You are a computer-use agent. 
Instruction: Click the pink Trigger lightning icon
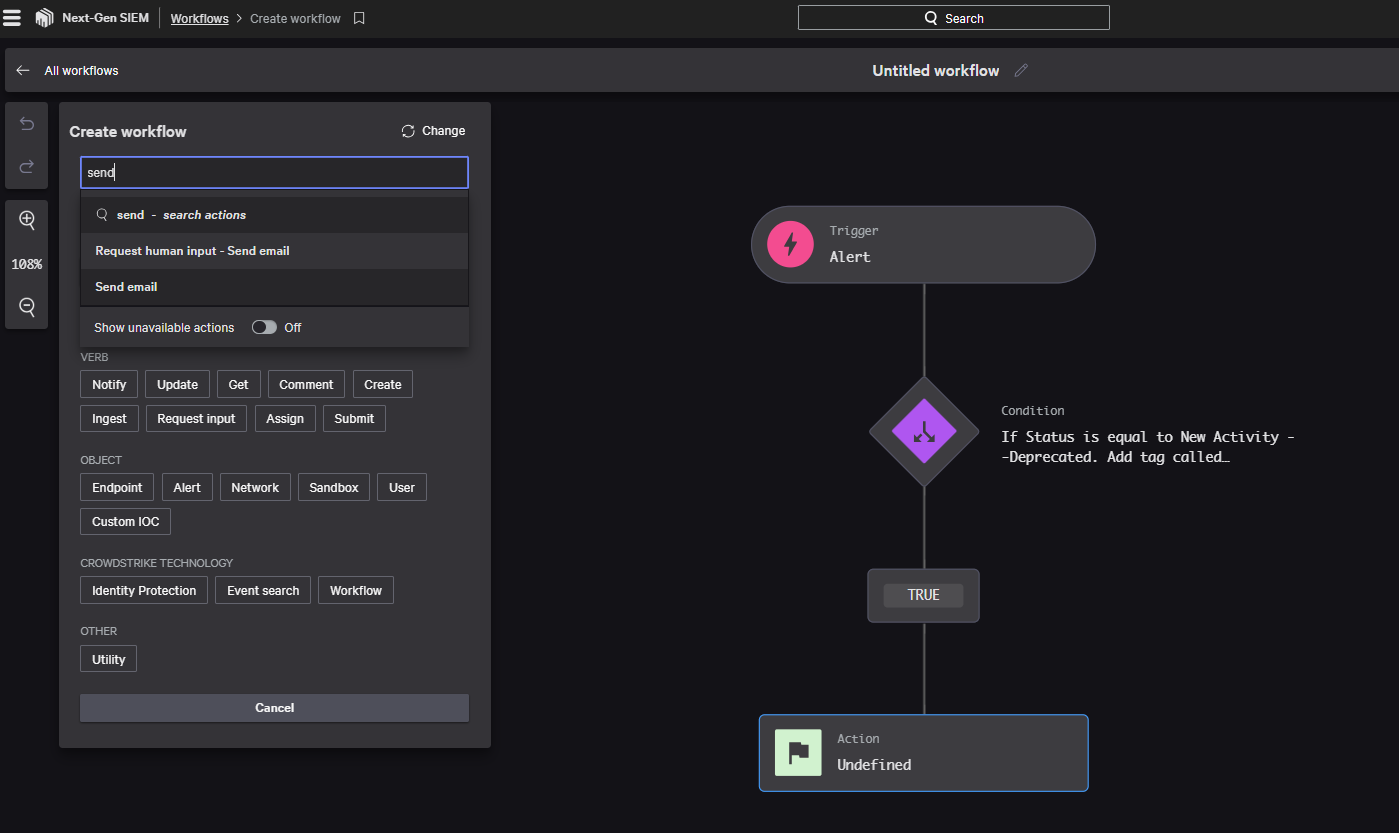pos(790,244)
